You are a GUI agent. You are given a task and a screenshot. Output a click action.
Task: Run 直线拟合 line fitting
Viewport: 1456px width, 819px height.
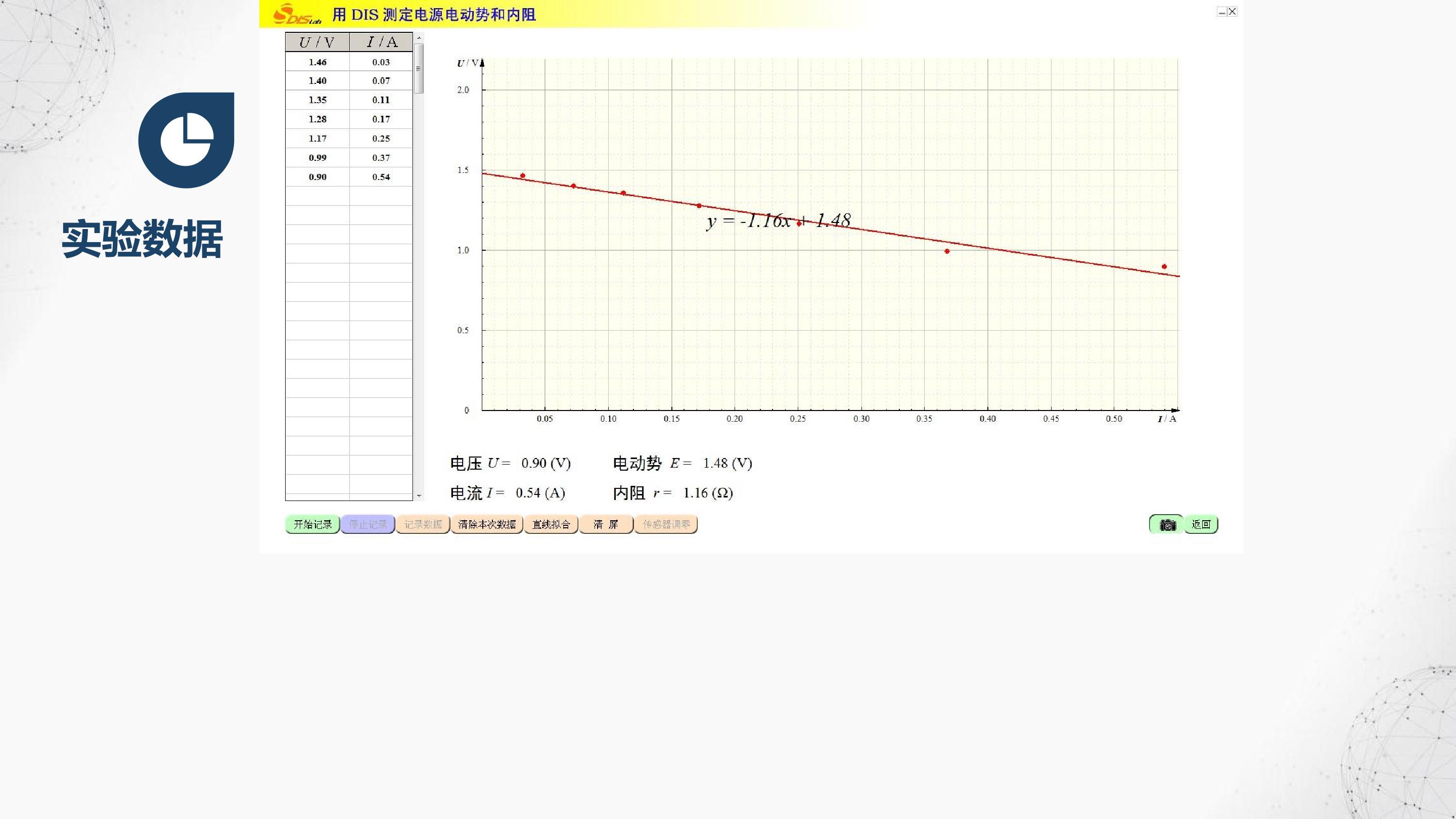pyautogui.click(x=551, y=525)
